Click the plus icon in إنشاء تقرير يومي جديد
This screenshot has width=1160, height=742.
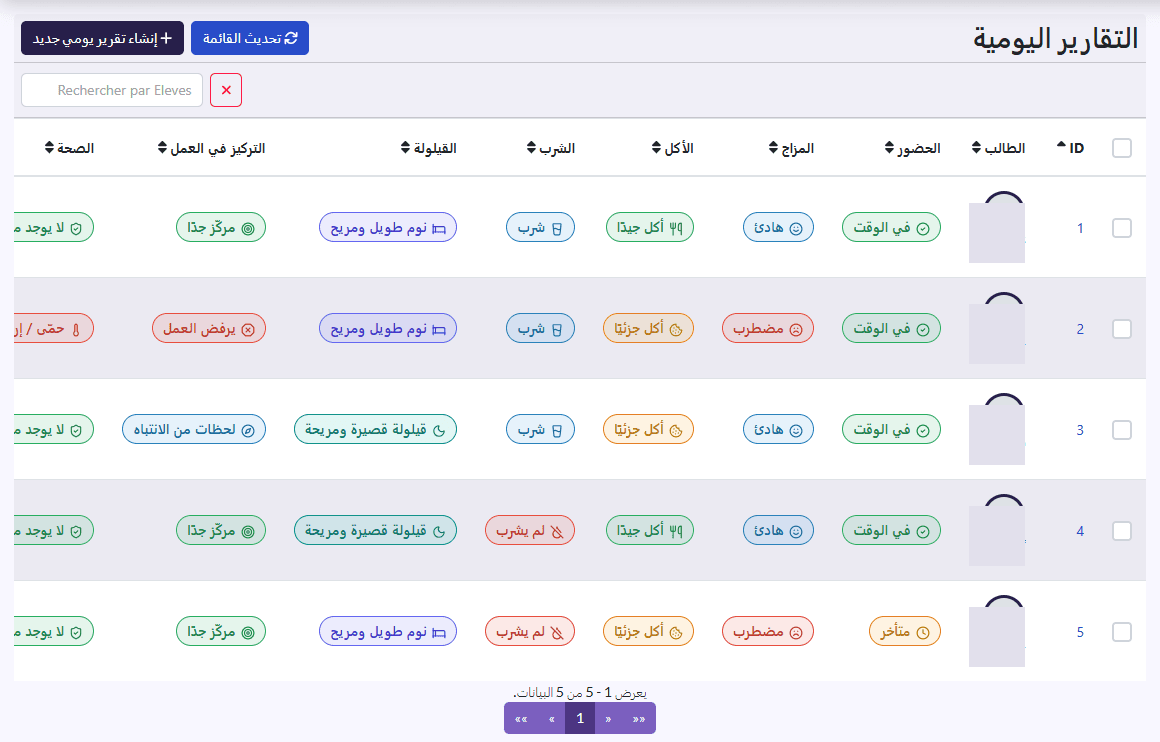pyautogui.click(x=166, y=38)
